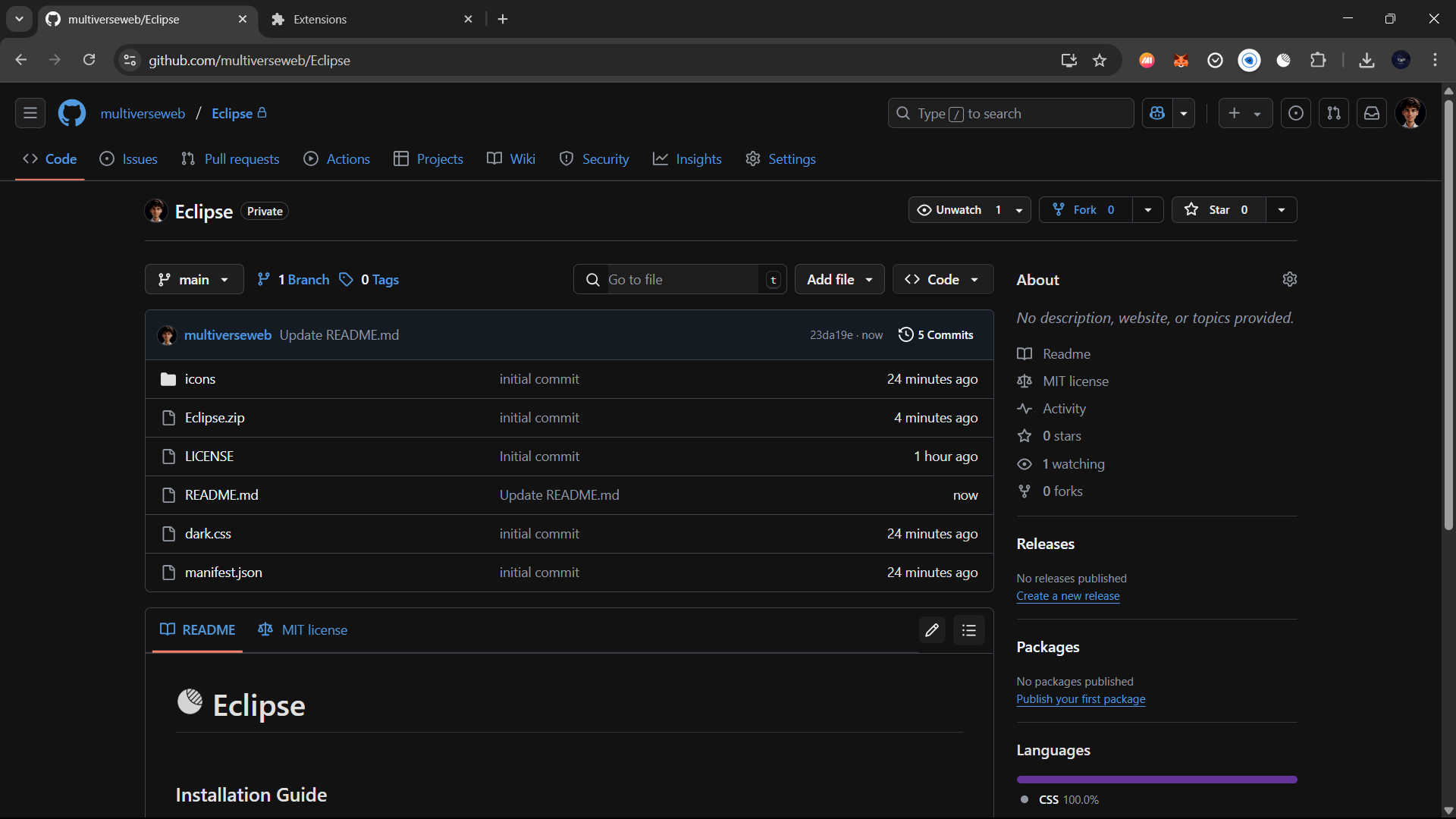
Task: Switch to the Pull requests tab
Action: (230, 159)
